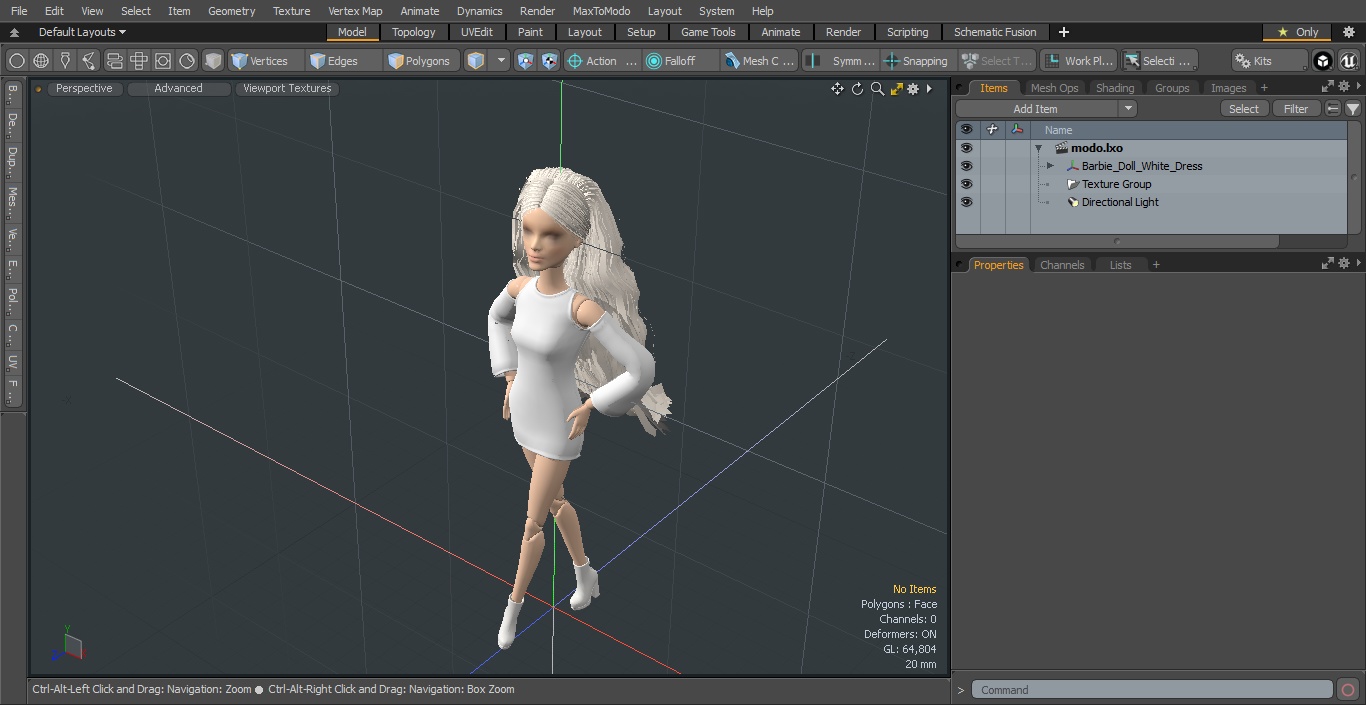Screen dimensions: 1366x705
Task: Toggle the star Only button
Action: 1298,32
